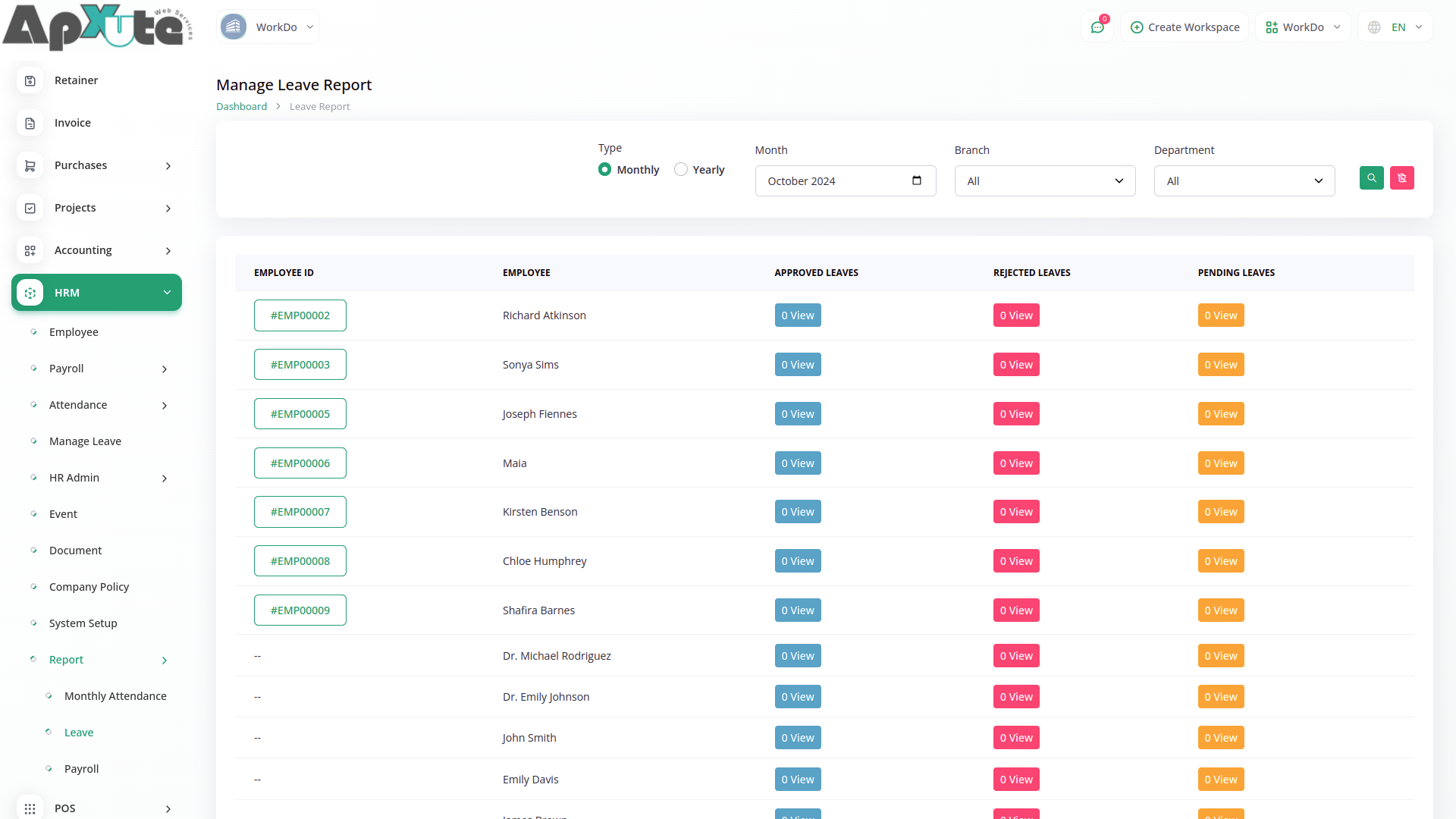Click employee ID #EMP00005 badge

[x=300, y=414]
